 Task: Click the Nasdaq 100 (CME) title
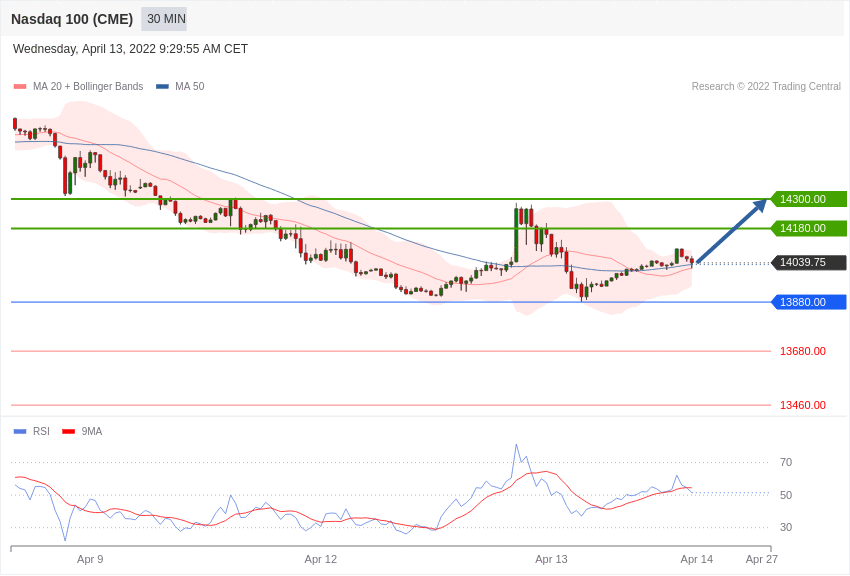pos(72,19)
